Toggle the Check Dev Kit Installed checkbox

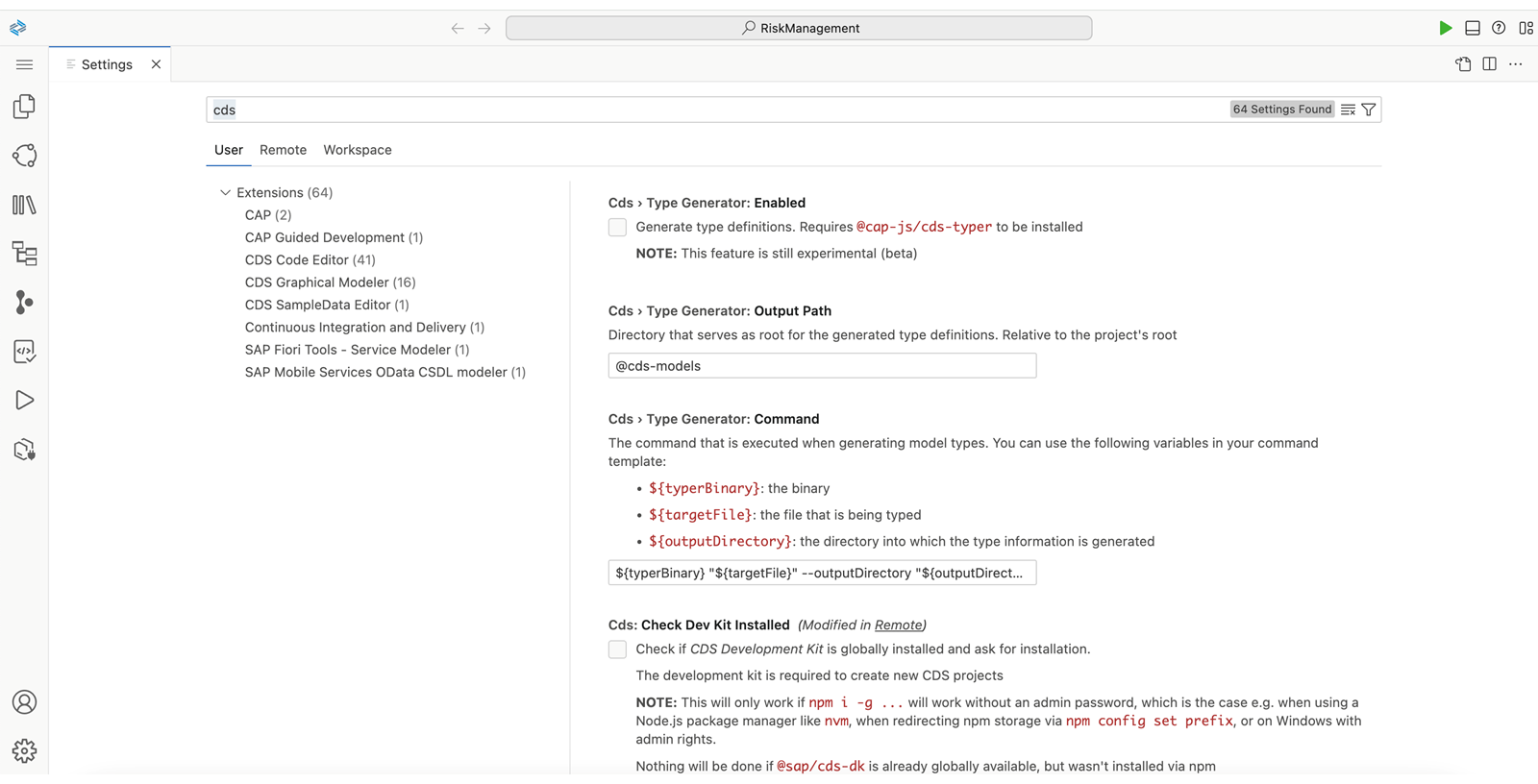click(617, 649)
